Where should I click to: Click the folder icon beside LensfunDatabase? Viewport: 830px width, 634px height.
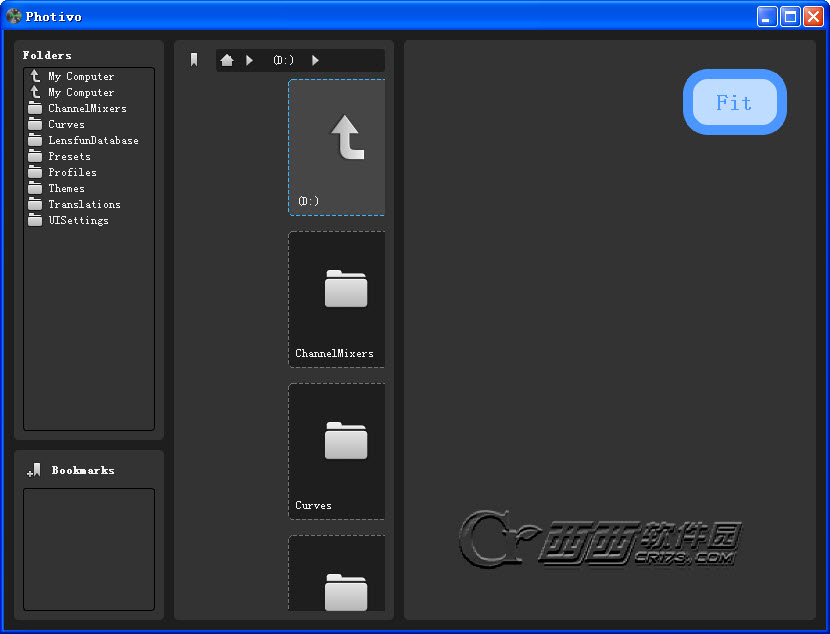[x=35, y=140]
